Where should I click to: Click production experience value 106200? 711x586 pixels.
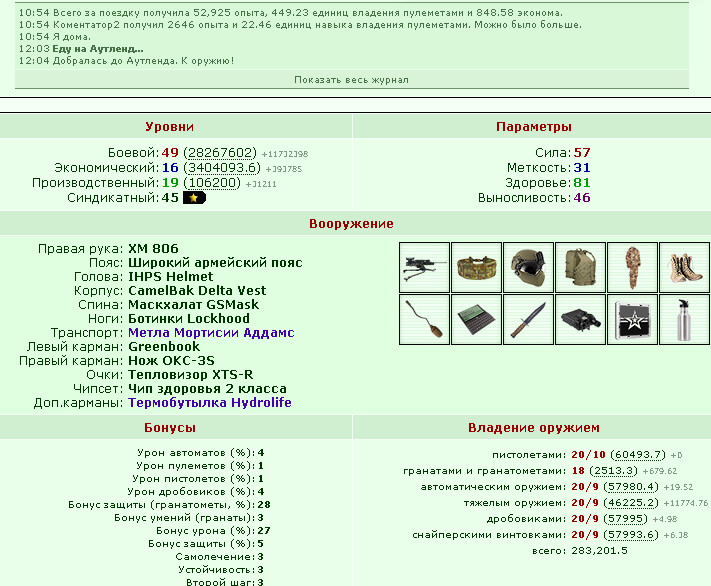coord(212,183)
